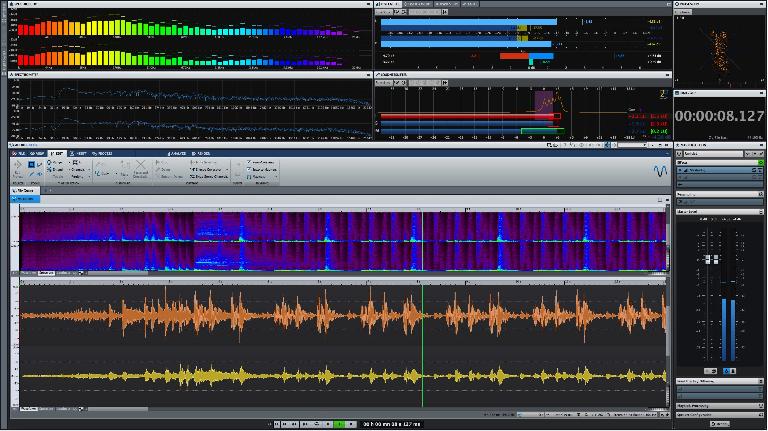Switch upper pane to Loudness tab
Image resolution: width=768 pixels, height=431 pixels.
pyautogui.click(x=64, y=273)
